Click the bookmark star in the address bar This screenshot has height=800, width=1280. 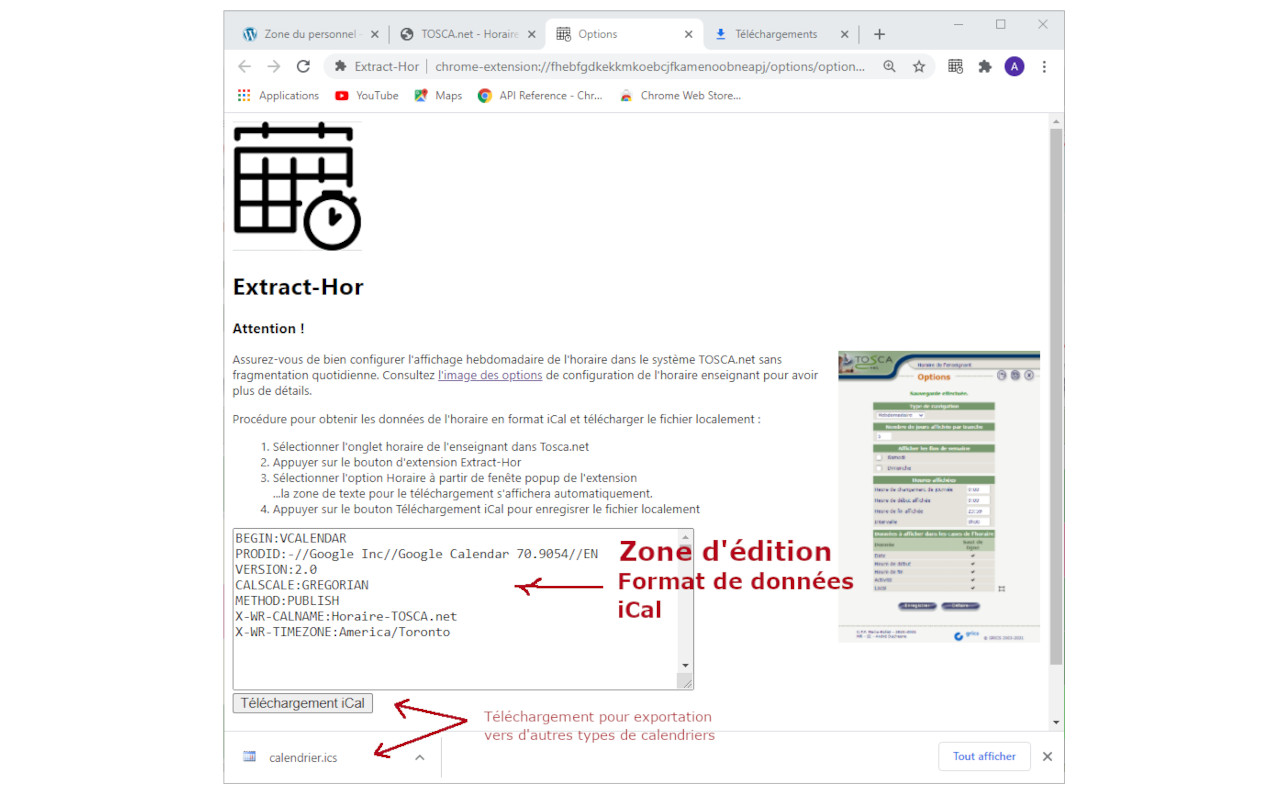(x=919, y=66)
